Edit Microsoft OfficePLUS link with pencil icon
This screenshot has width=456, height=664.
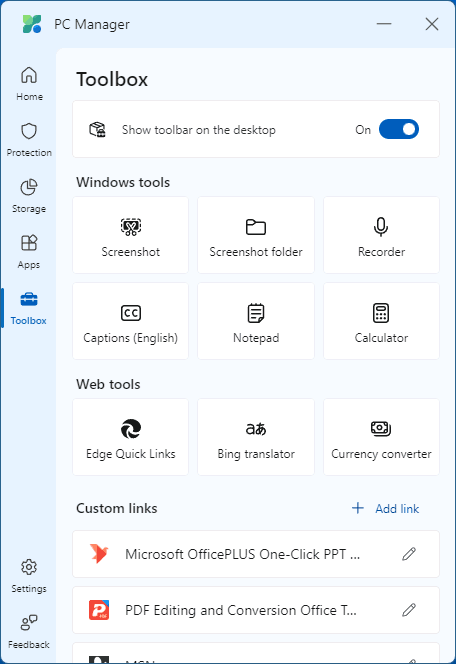pyautogui.click(x=409, y=554)
